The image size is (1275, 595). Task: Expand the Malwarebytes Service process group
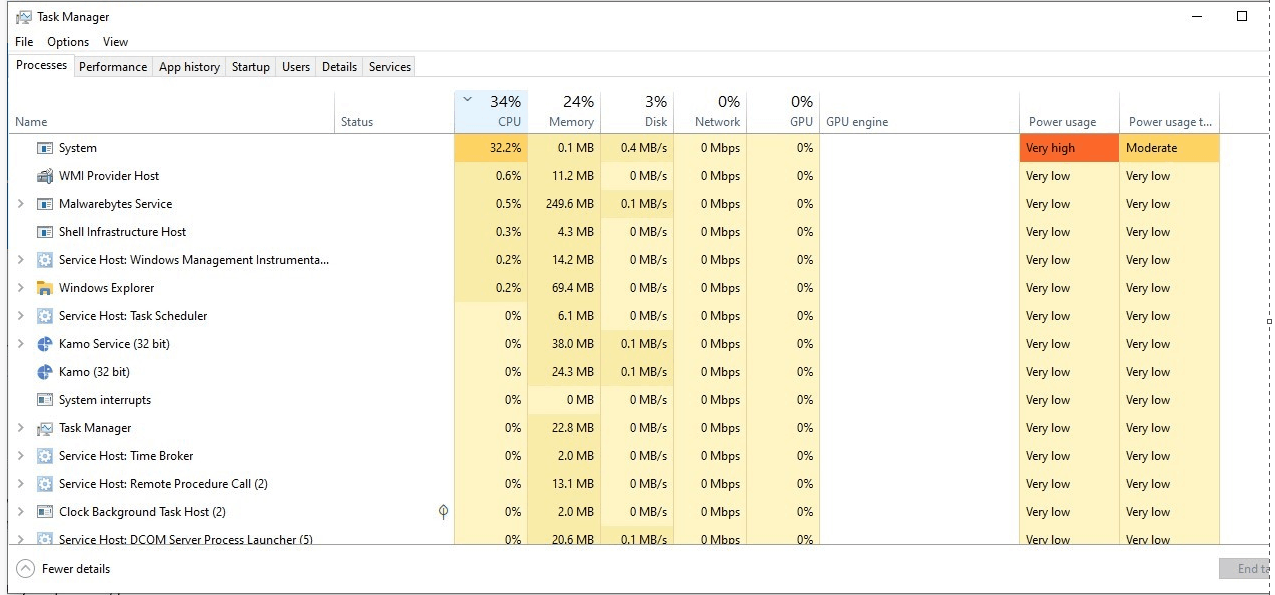point(20,204)
